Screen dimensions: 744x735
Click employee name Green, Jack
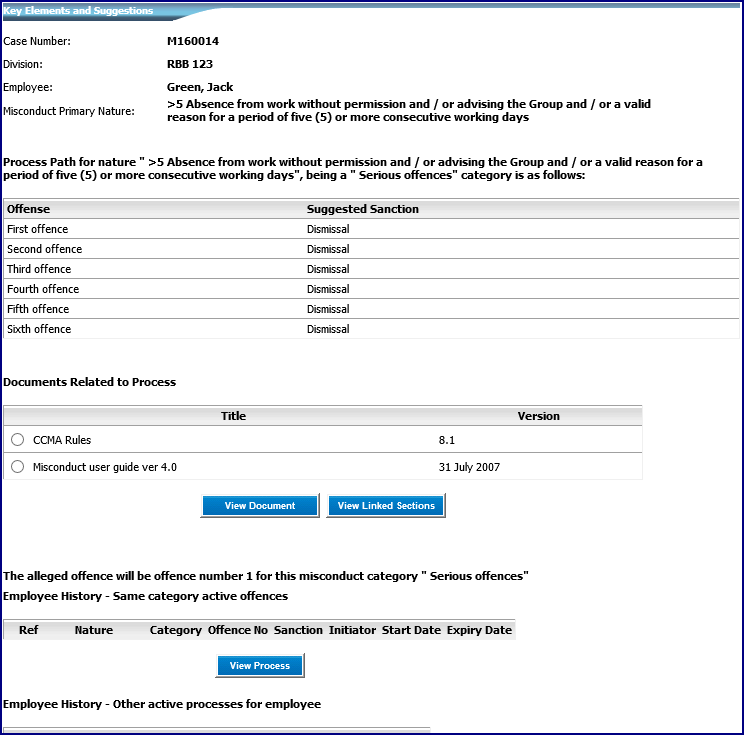(x=200, y=87)
